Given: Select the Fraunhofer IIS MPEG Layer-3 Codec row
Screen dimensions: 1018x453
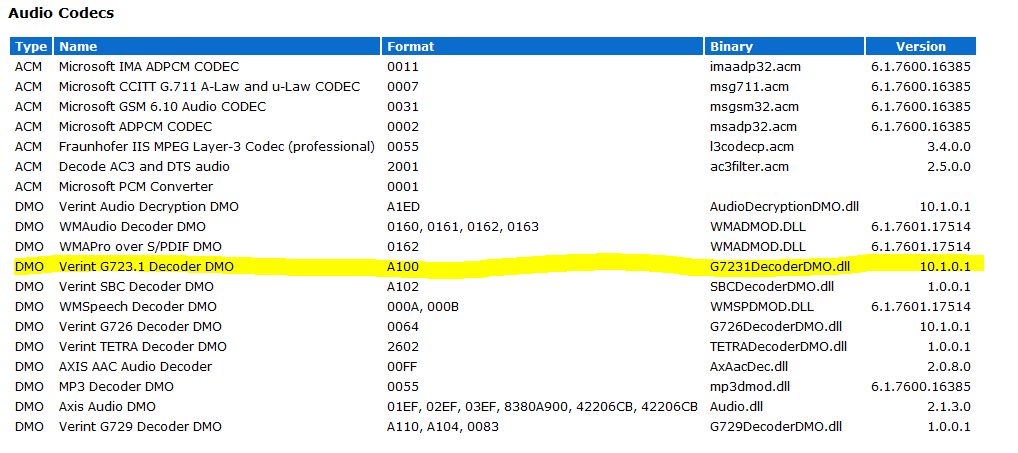Looking at the screenshot, I should 493,146.
